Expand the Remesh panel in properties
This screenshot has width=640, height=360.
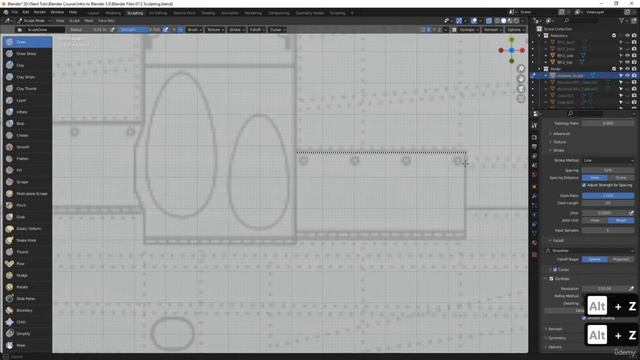(x=555, y=329)
